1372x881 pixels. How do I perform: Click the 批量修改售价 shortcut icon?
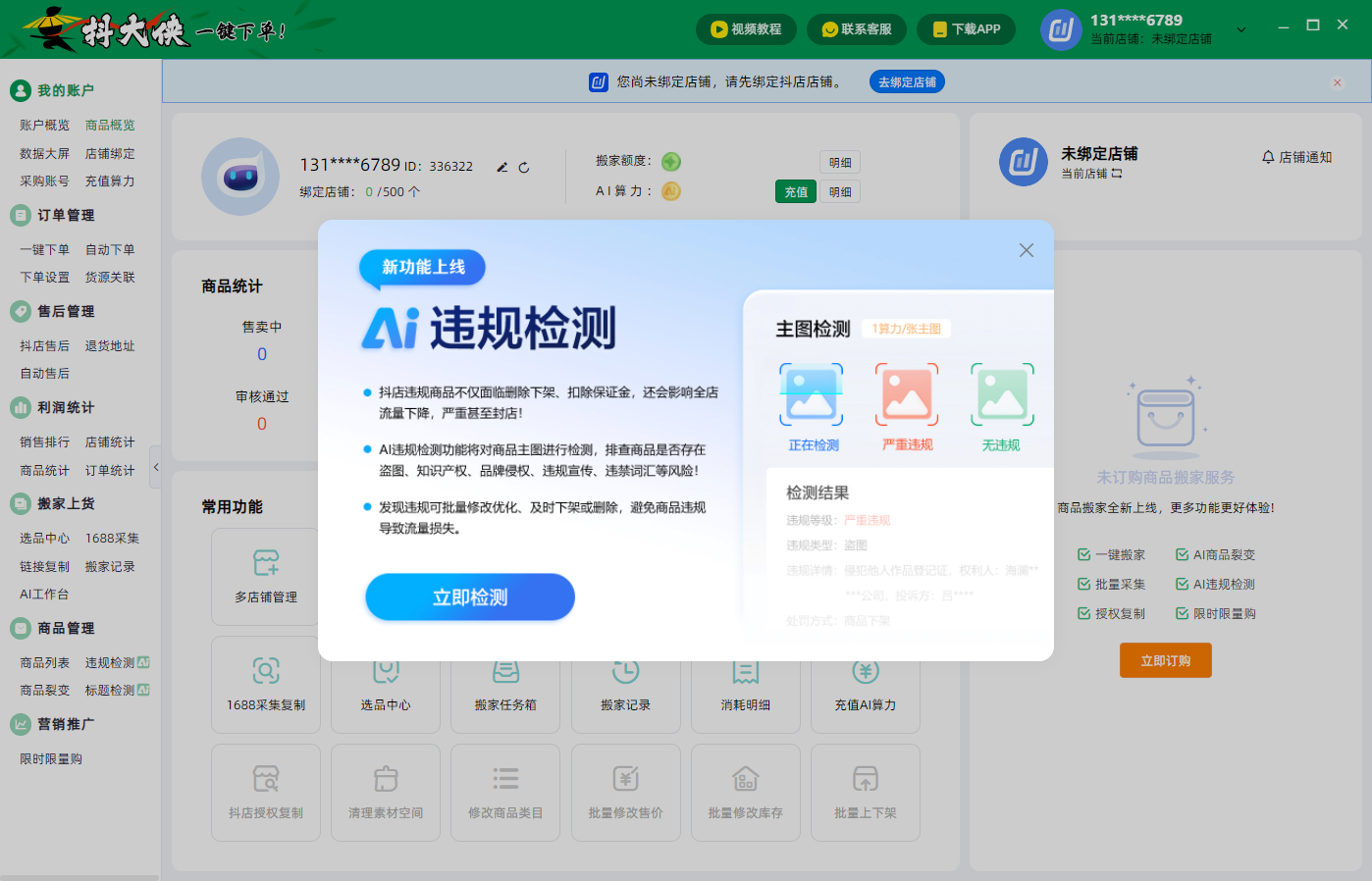[626, 779]
